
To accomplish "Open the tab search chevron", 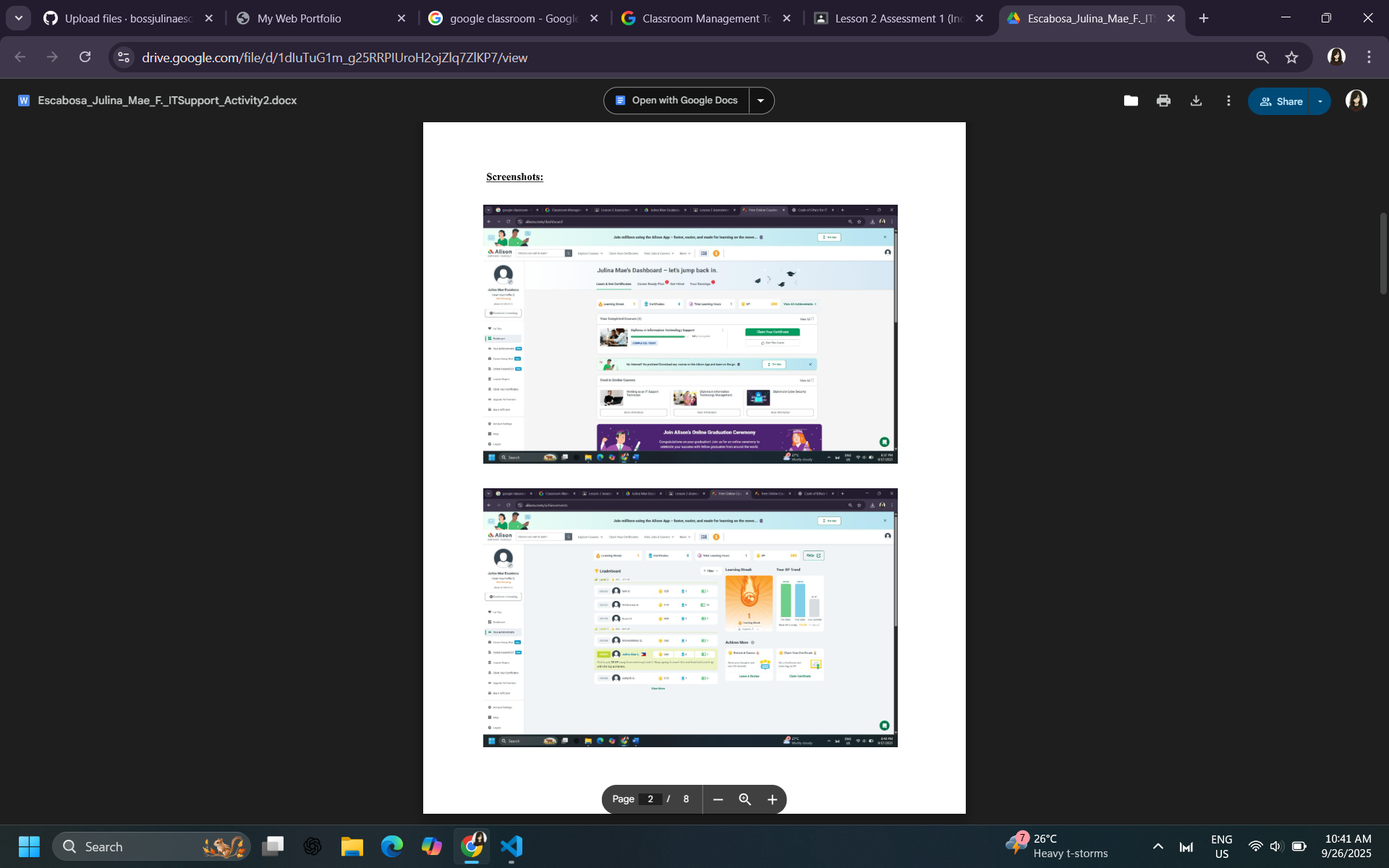I will [18, 18].
